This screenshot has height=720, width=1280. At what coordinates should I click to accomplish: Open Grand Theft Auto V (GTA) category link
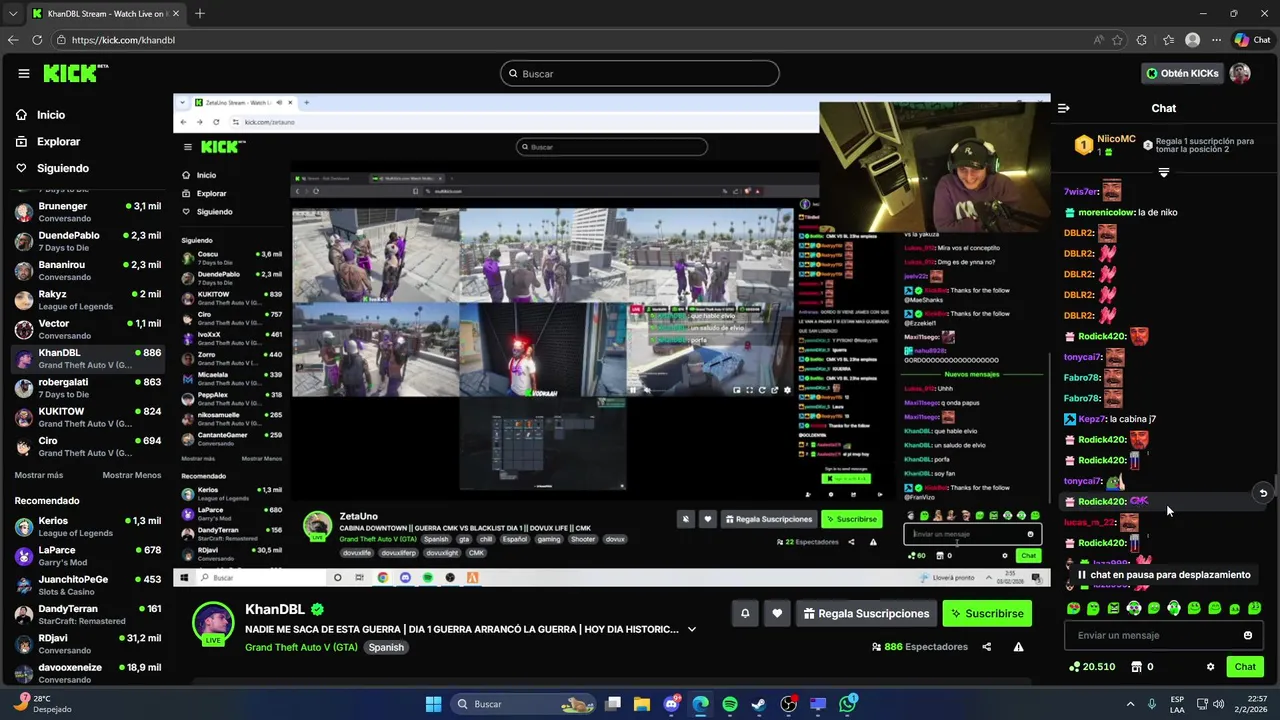[x=301, y=647]
